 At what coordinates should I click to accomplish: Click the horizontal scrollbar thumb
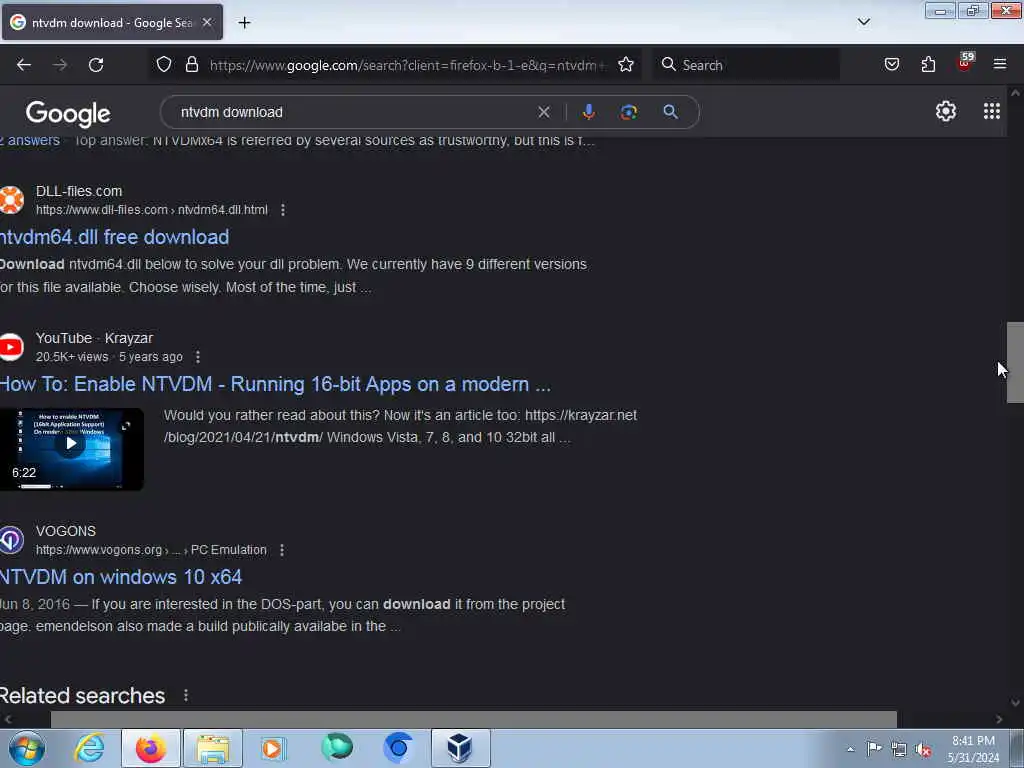pyautogui.click(x=473, y=719)
